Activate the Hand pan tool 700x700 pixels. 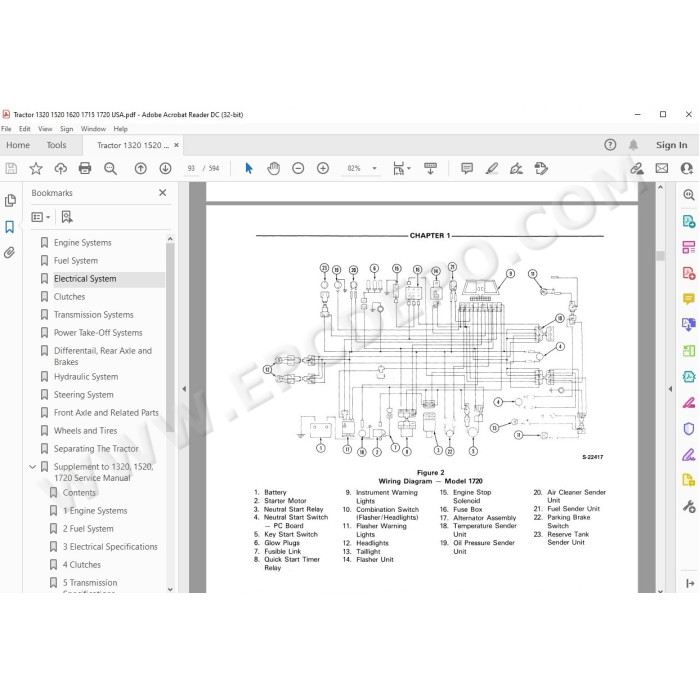click(x=274, y=168)
